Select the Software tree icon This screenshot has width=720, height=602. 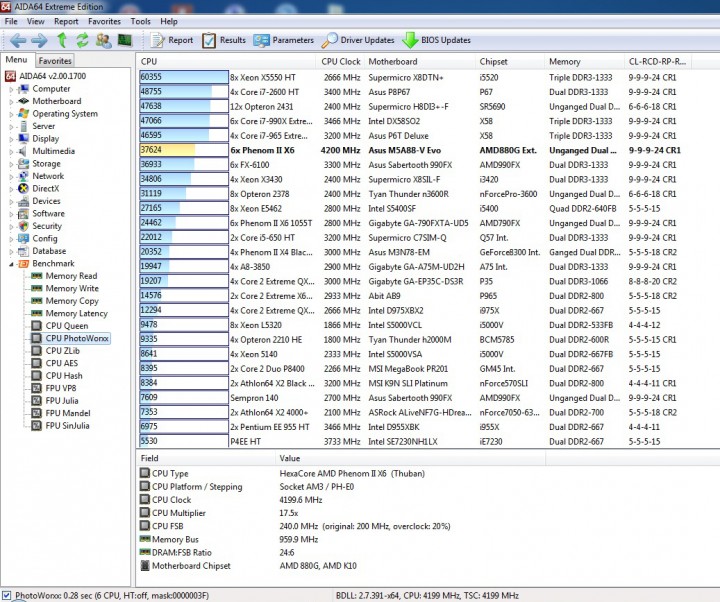(23, 214)
